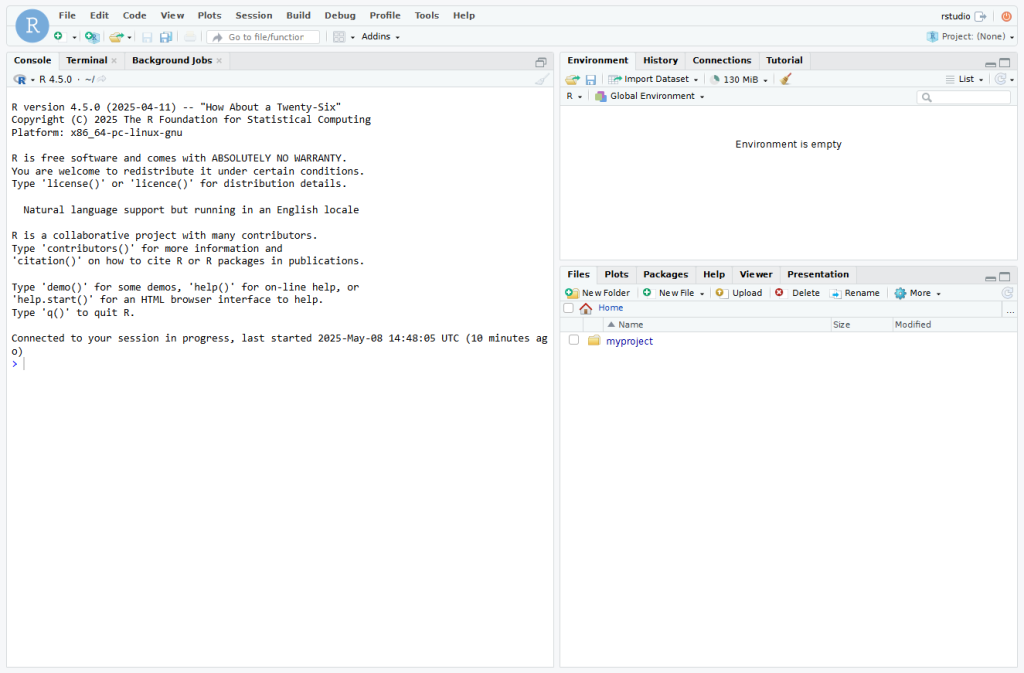Image resolution: width=1024 pixels, height=673 pixels.
Task: Switch to the History tab
Action: [660, 60]
